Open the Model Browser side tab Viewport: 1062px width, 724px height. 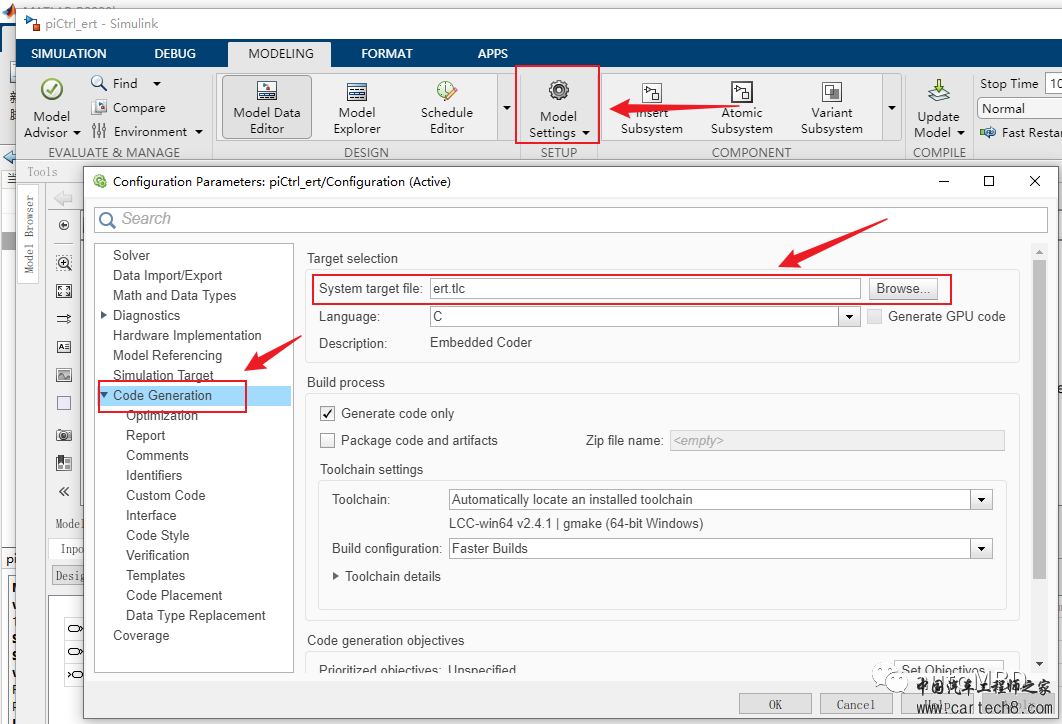pos(28,234)
